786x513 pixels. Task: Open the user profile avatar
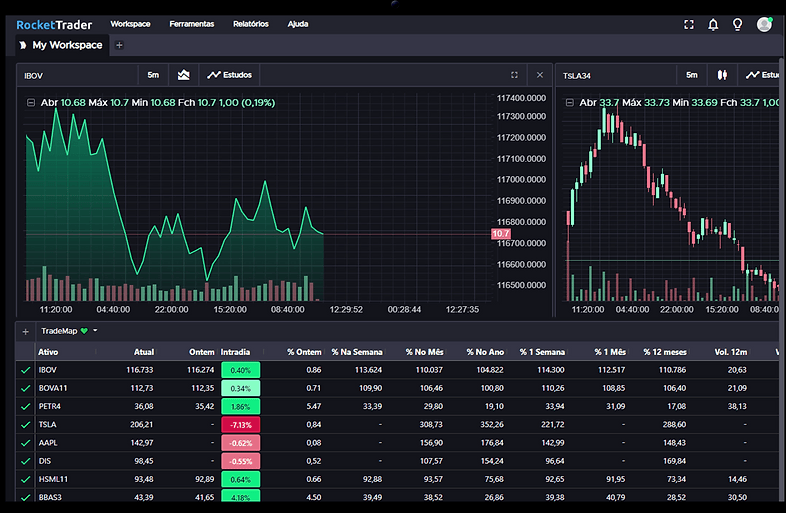click(764, 24)
